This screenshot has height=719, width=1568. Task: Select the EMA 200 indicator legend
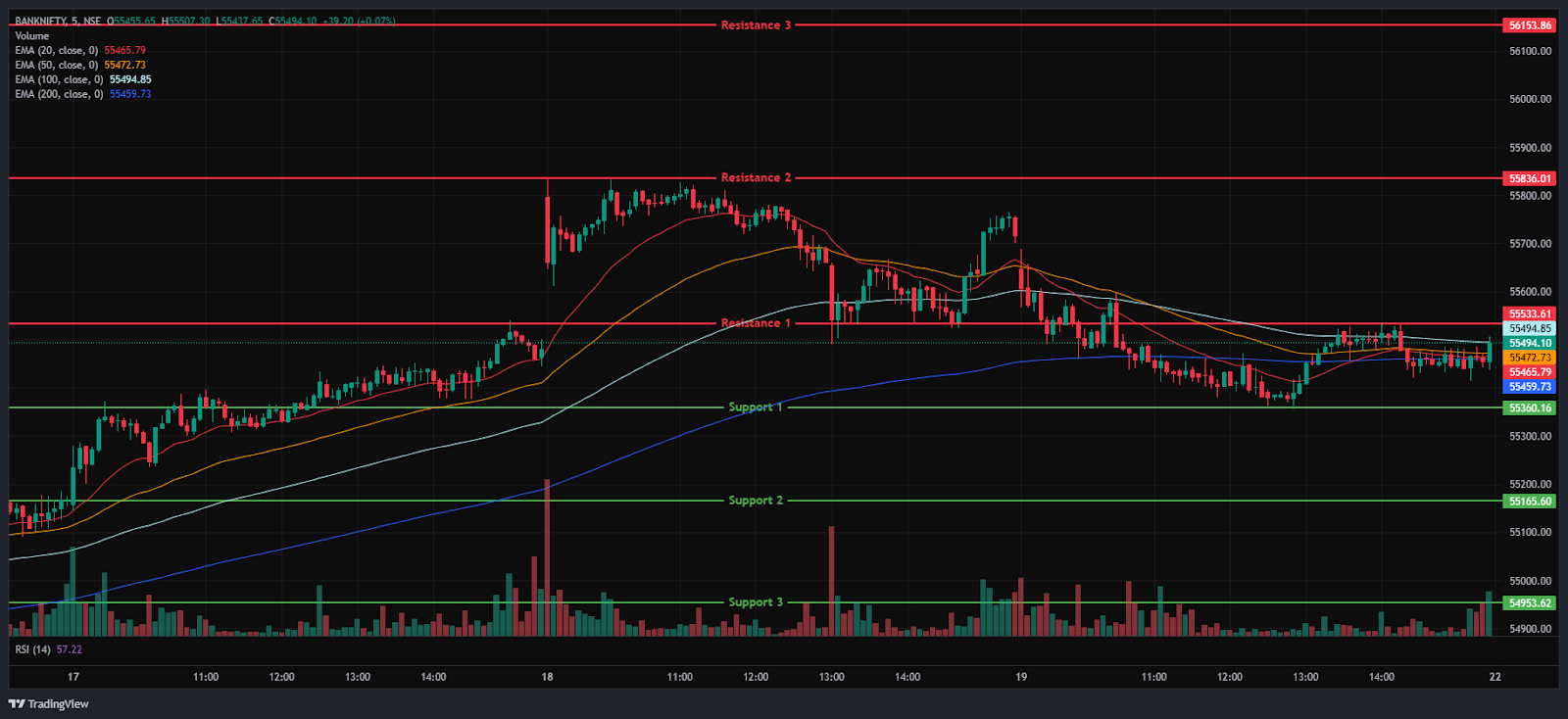58,95
